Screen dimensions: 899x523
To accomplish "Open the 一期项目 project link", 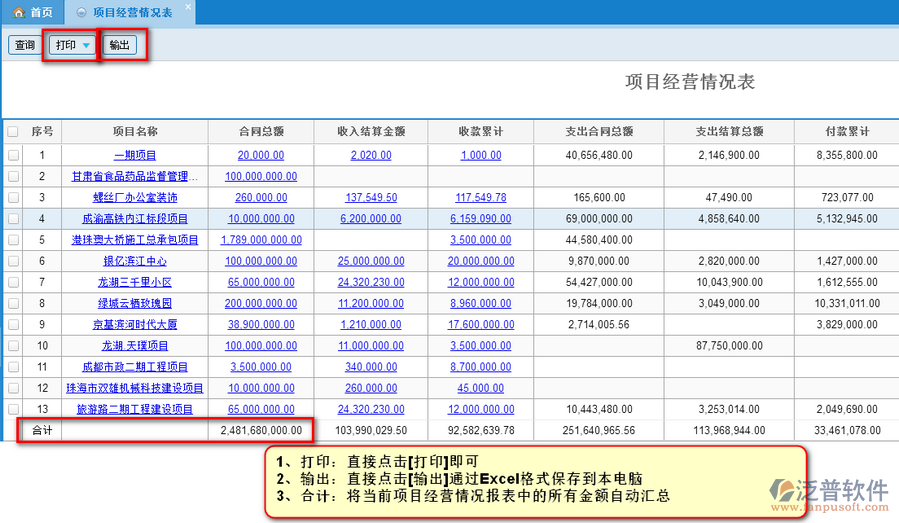I will coord(135,156).
